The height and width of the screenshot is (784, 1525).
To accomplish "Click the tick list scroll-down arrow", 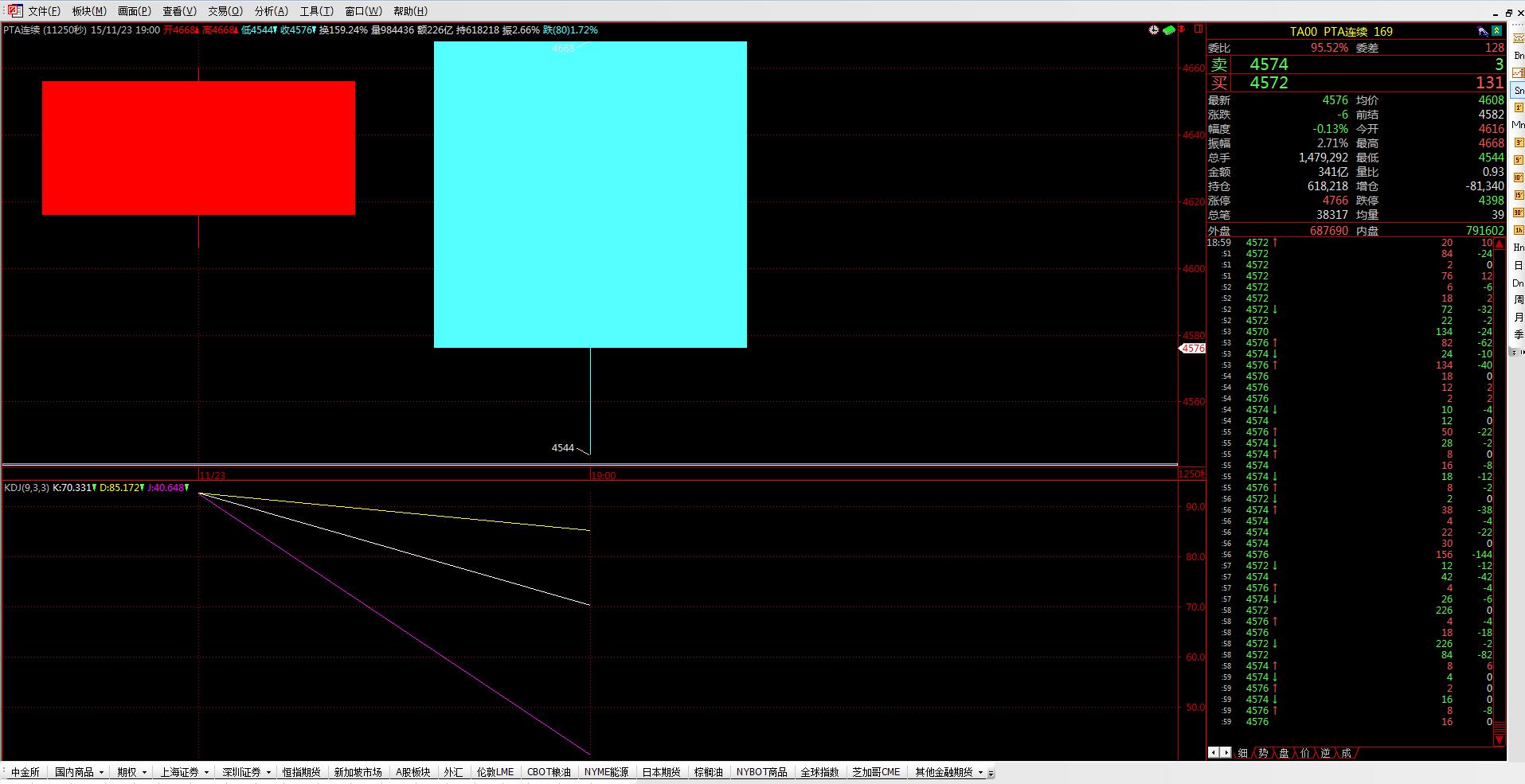I will (1500, 740).
